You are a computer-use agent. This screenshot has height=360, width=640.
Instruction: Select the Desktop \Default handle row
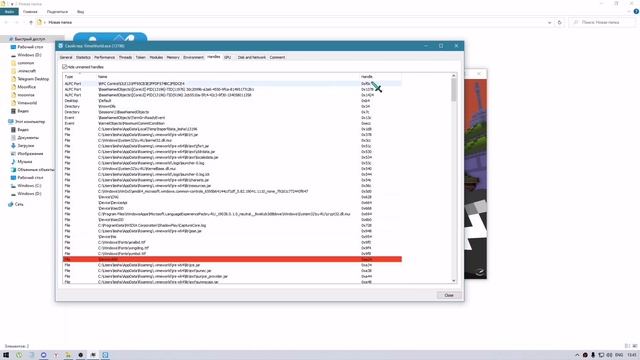[232, 100]
